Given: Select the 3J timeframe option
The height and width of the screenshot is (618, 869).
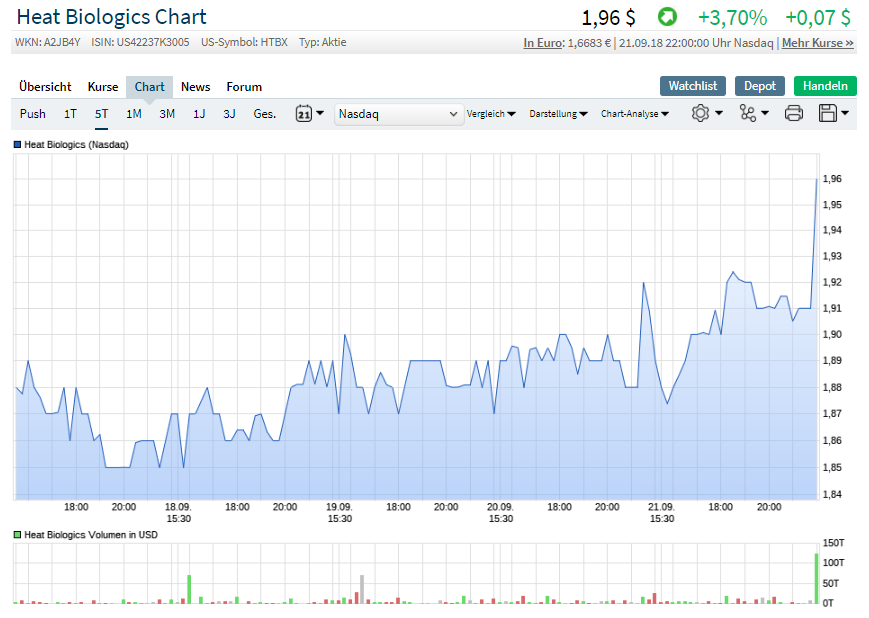Looking at the screenshot, I should pos(229,114).
